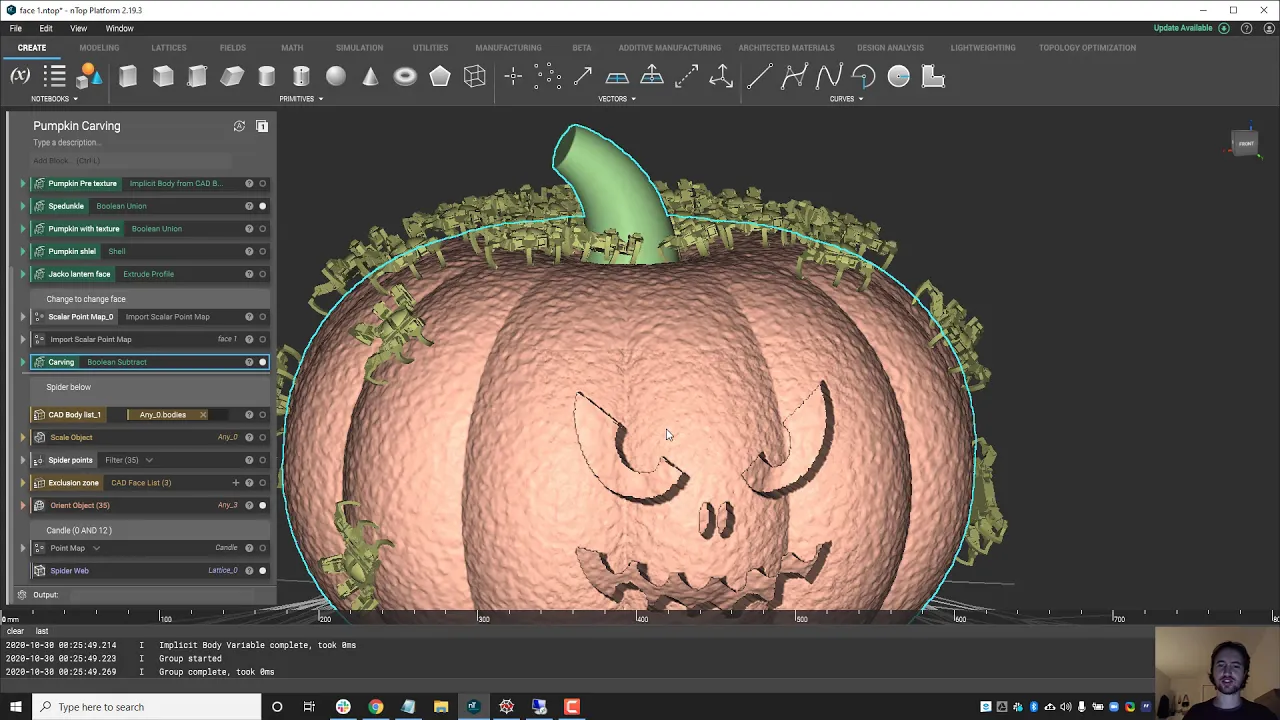
Task: Open the Primitives group dropdown
Action: [301, 99]
